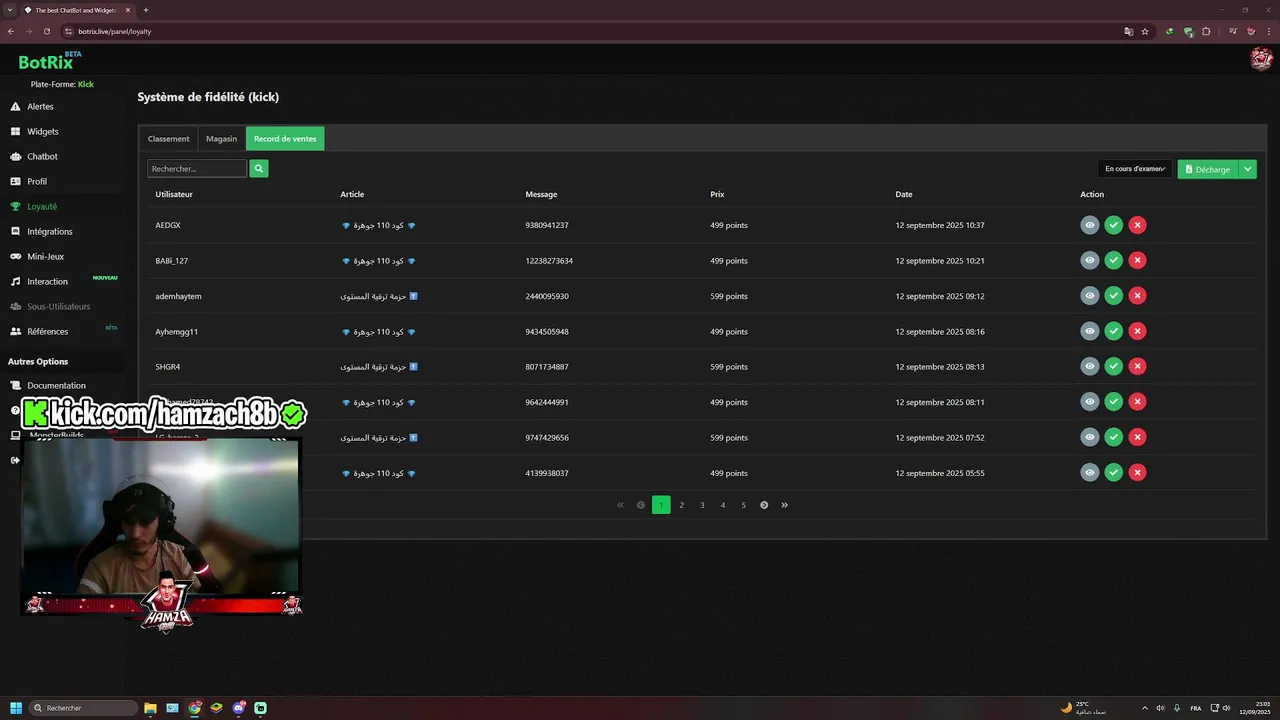The width and height of the screenshot is (1280, 720).
Task: Reject the 07:52 sale record
Action: tap(1137, 437)
